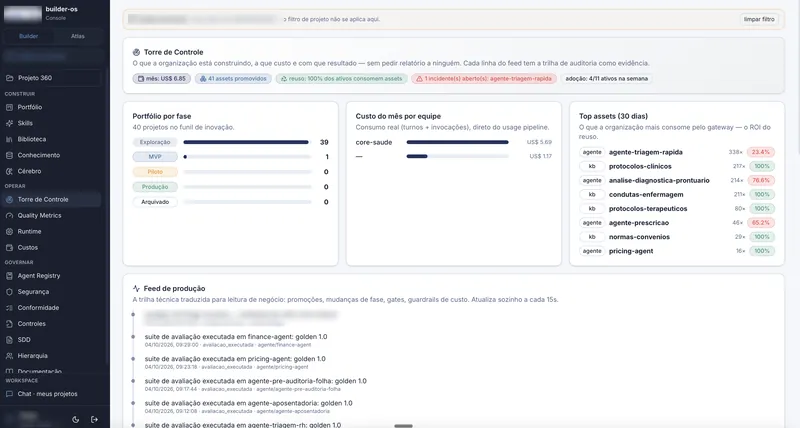Click the Runtime gear icon

click(x=9, y=232)
